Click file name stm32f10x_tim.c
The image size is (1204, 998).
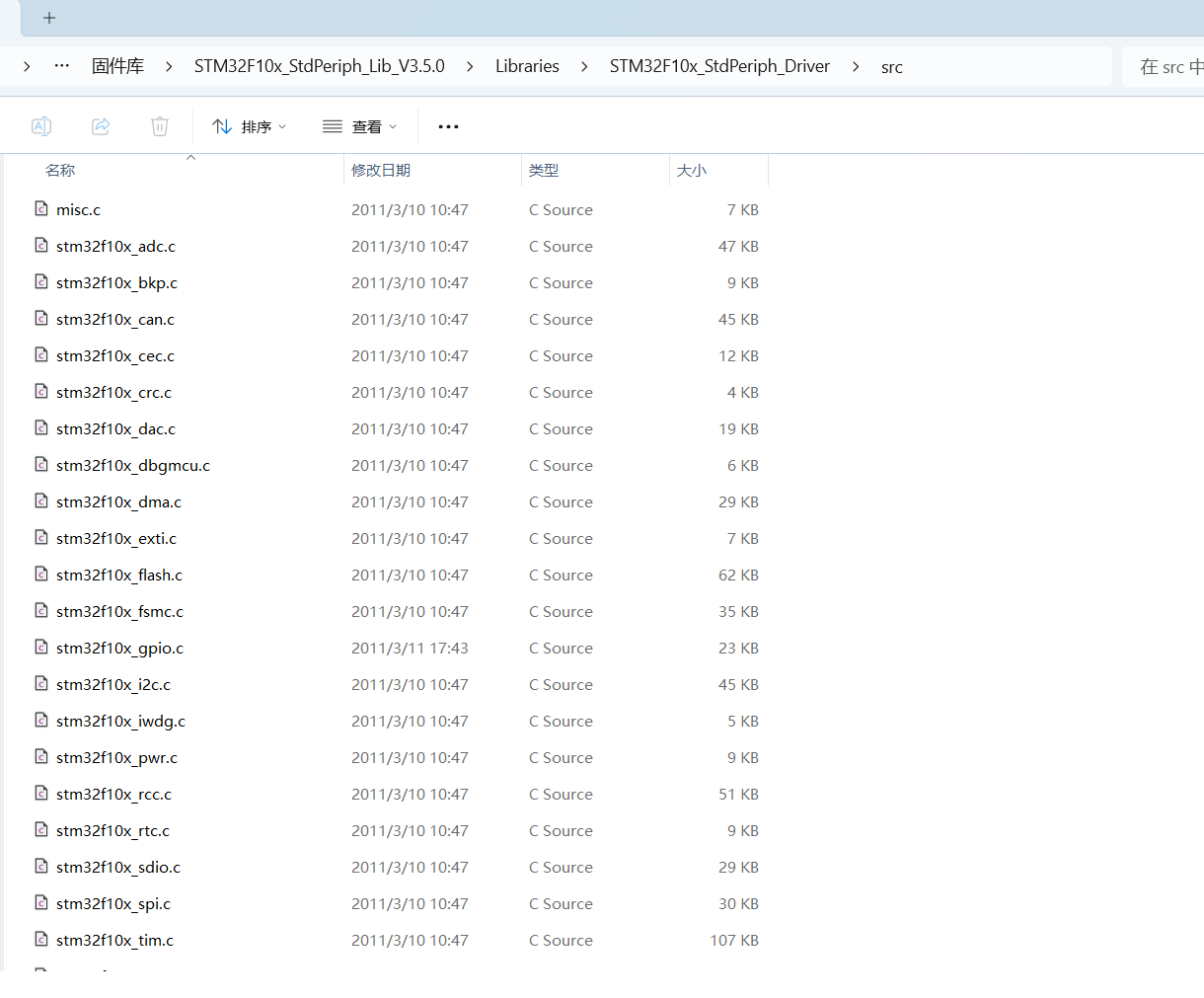114,941
